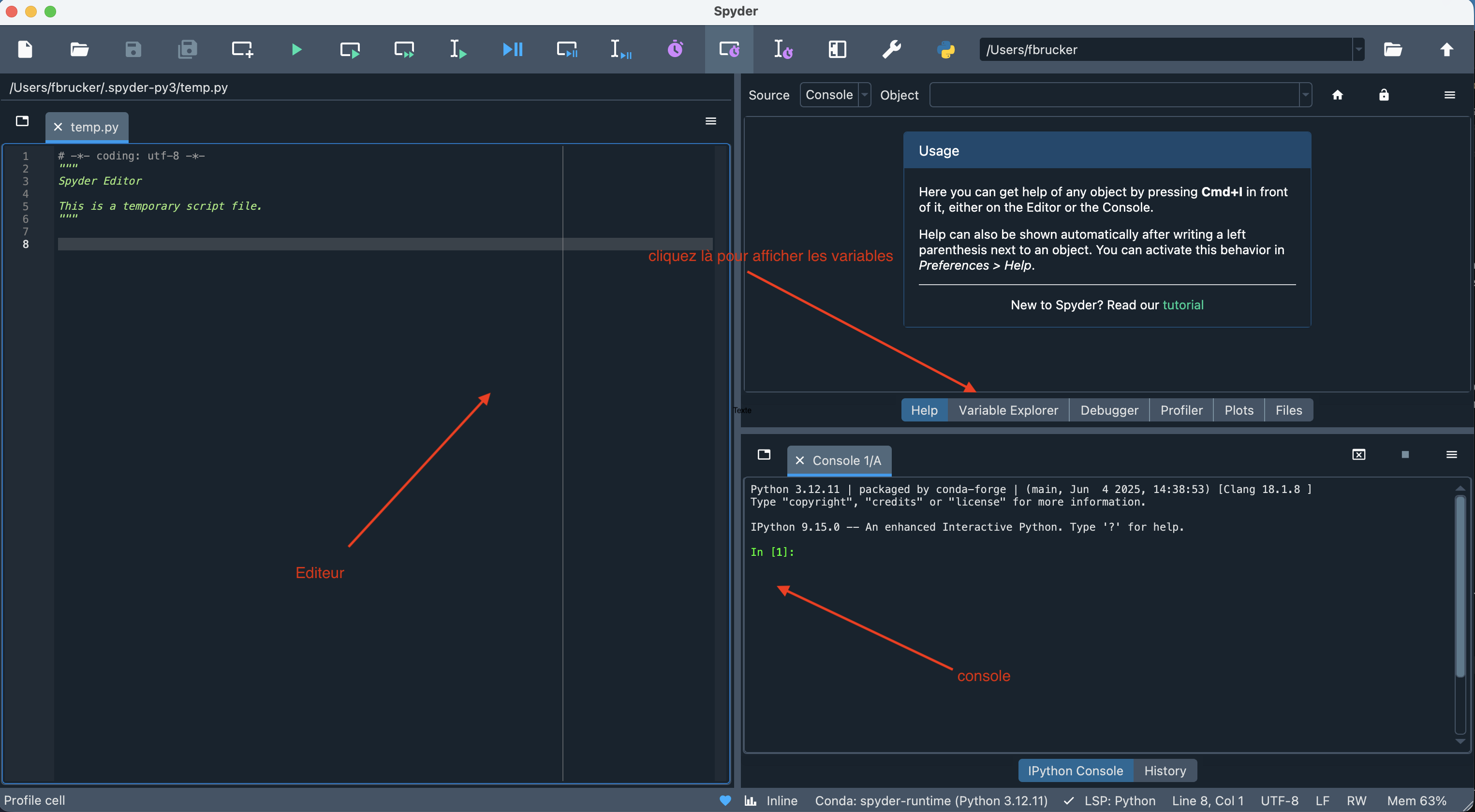Click the boxed X icon in the console toolbar
1475x812 pixels.
pyautogui.click(x=1359, y=454)
